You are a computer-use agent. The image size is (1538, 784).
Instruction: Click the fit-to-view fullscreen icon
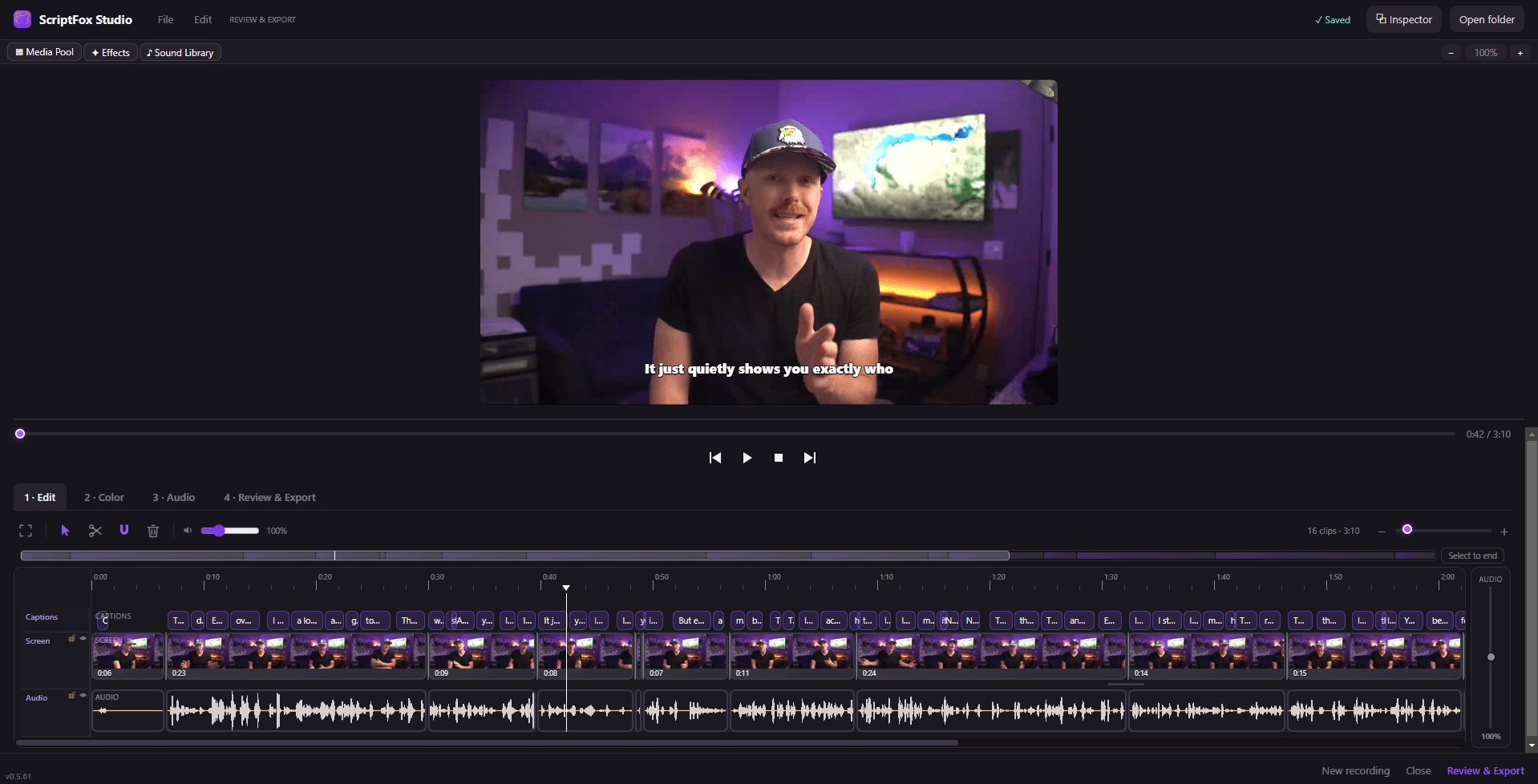(x=26, y=531)
